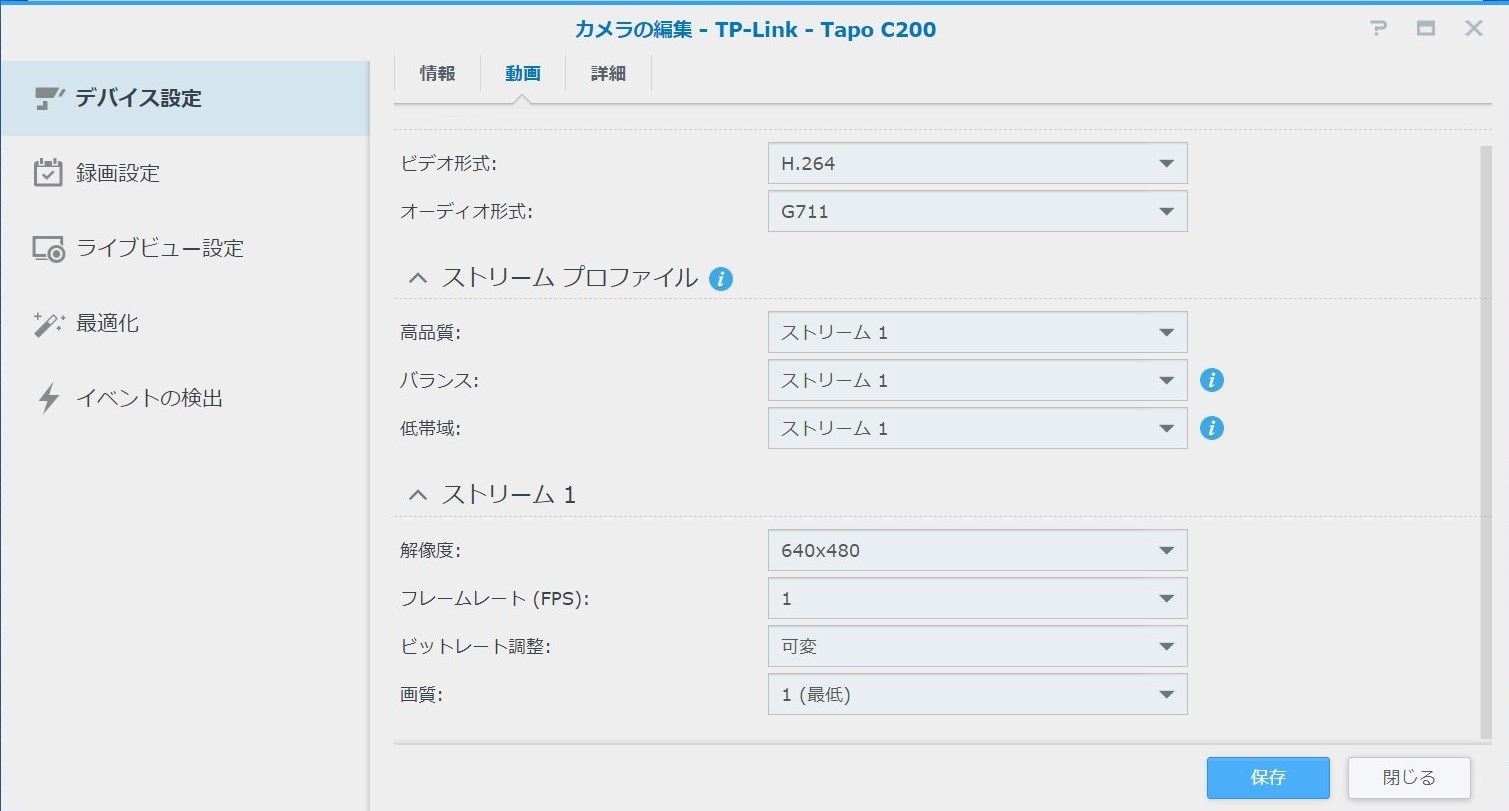Image resolution: width=1509 pixels, height=811 pixels.
Task: Open the ビデオ形式 H.264 dropdown
Action: tap(977, 163)
